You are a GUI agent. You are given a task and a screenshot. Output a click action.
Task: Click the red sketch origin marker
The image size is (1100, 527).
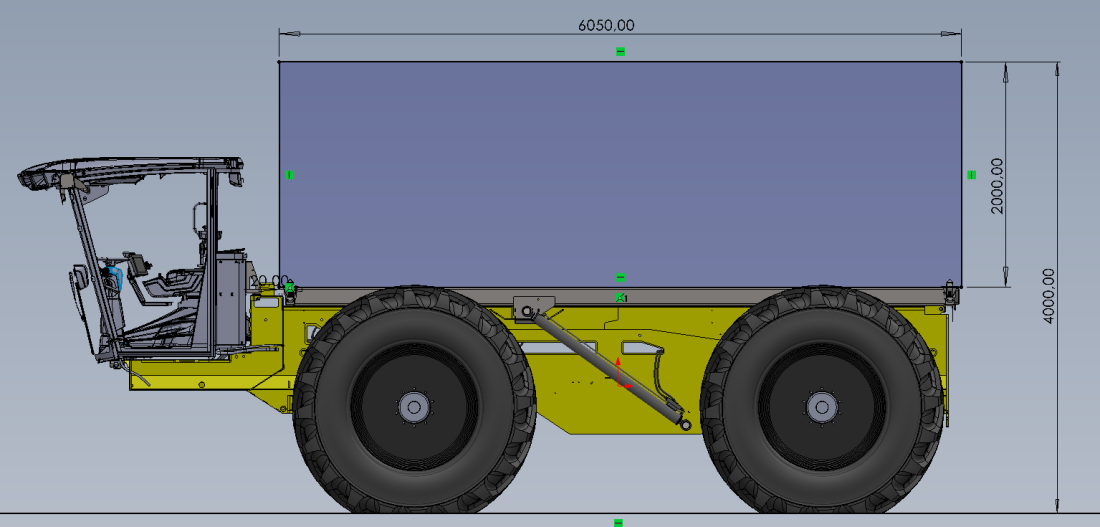click(x=619, y=373)
